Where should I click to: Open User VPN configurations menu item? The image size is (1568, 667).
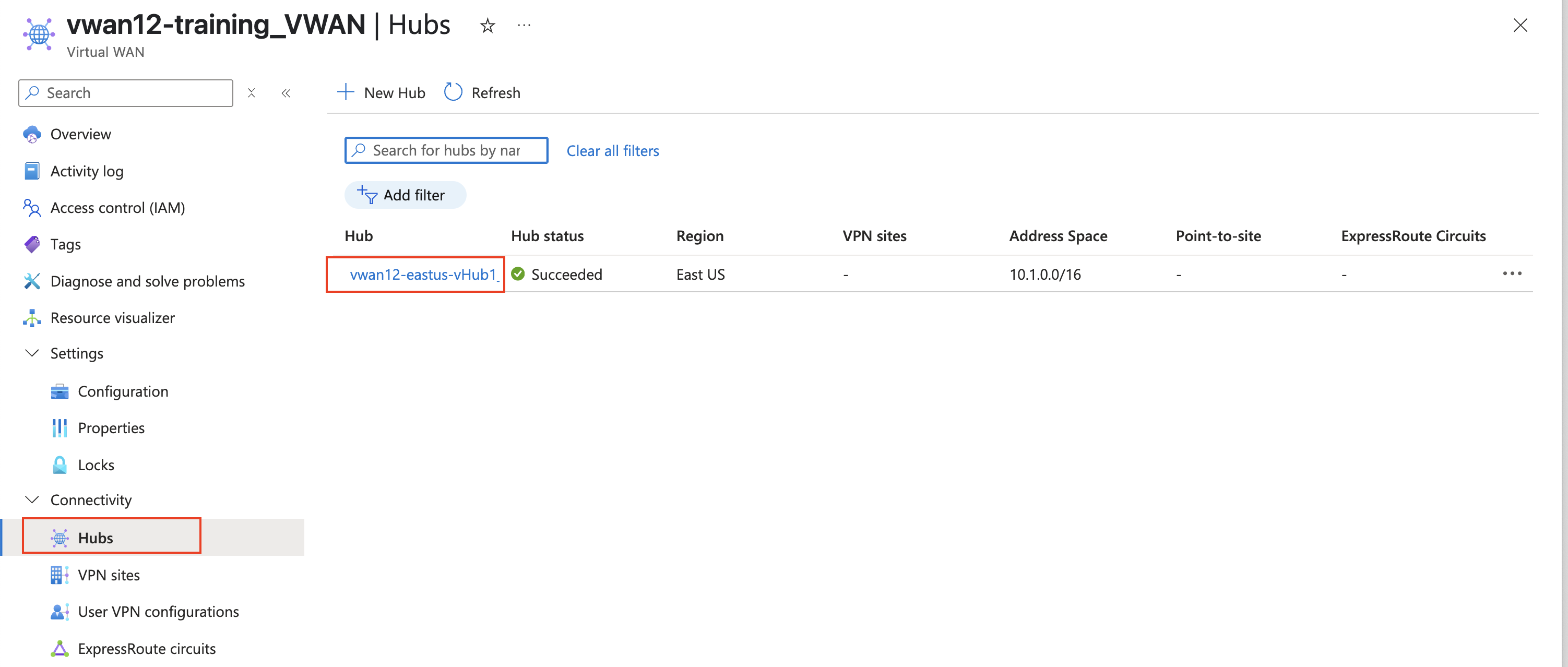(x=158, y=612)
